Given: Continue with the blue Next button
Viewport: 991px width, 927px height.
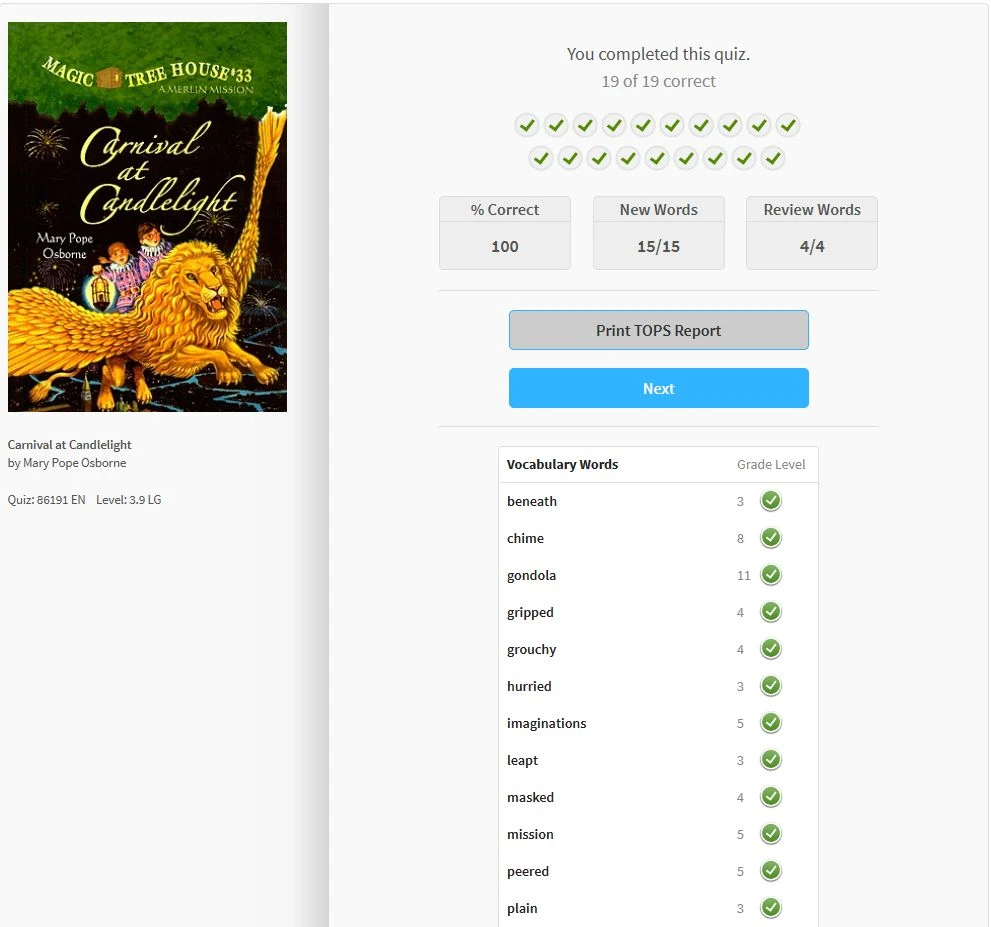Looking at the screenshot, I should (x=659, y=388).
